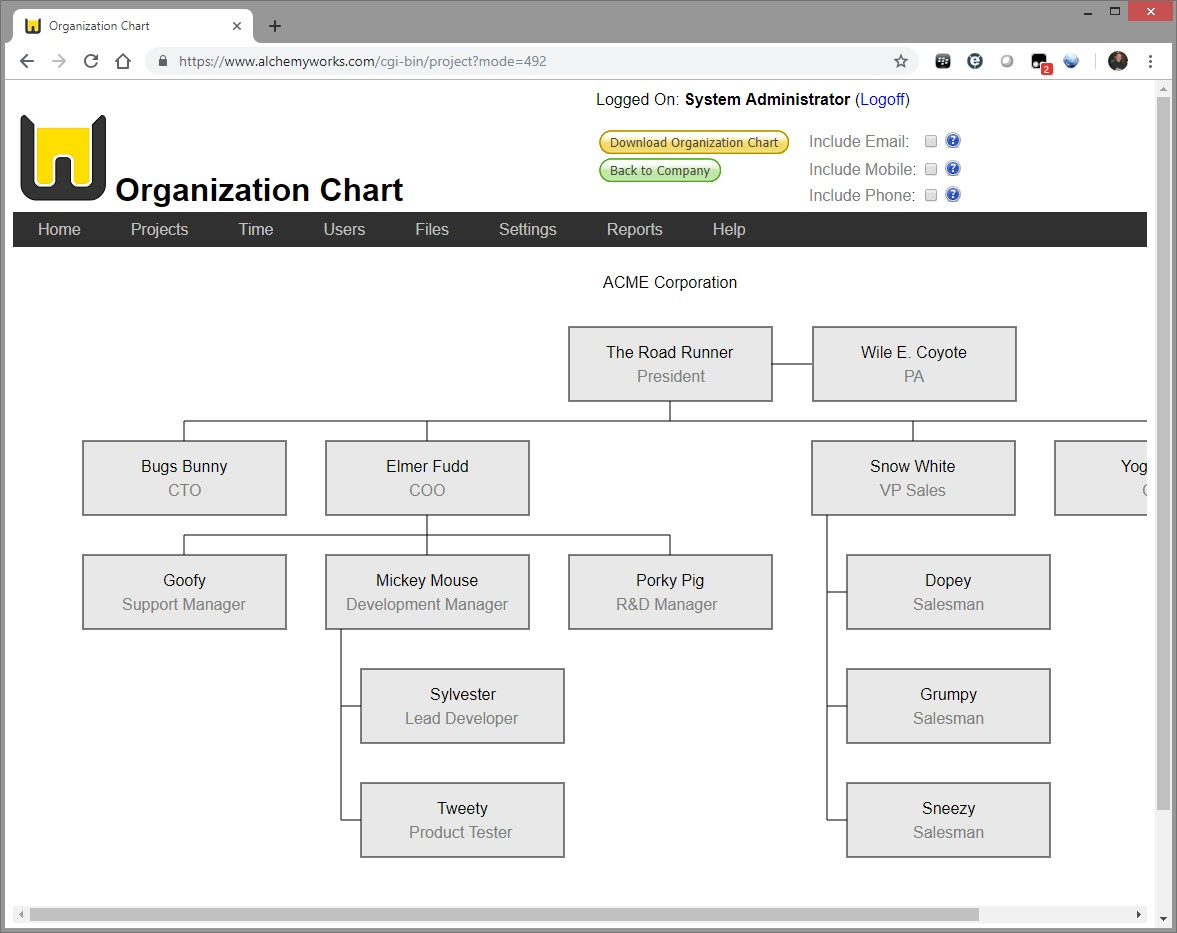Screen dimensions: 1177x933
Task: Select the Sylvester Lead Developer box
Action: pos(462,706)
